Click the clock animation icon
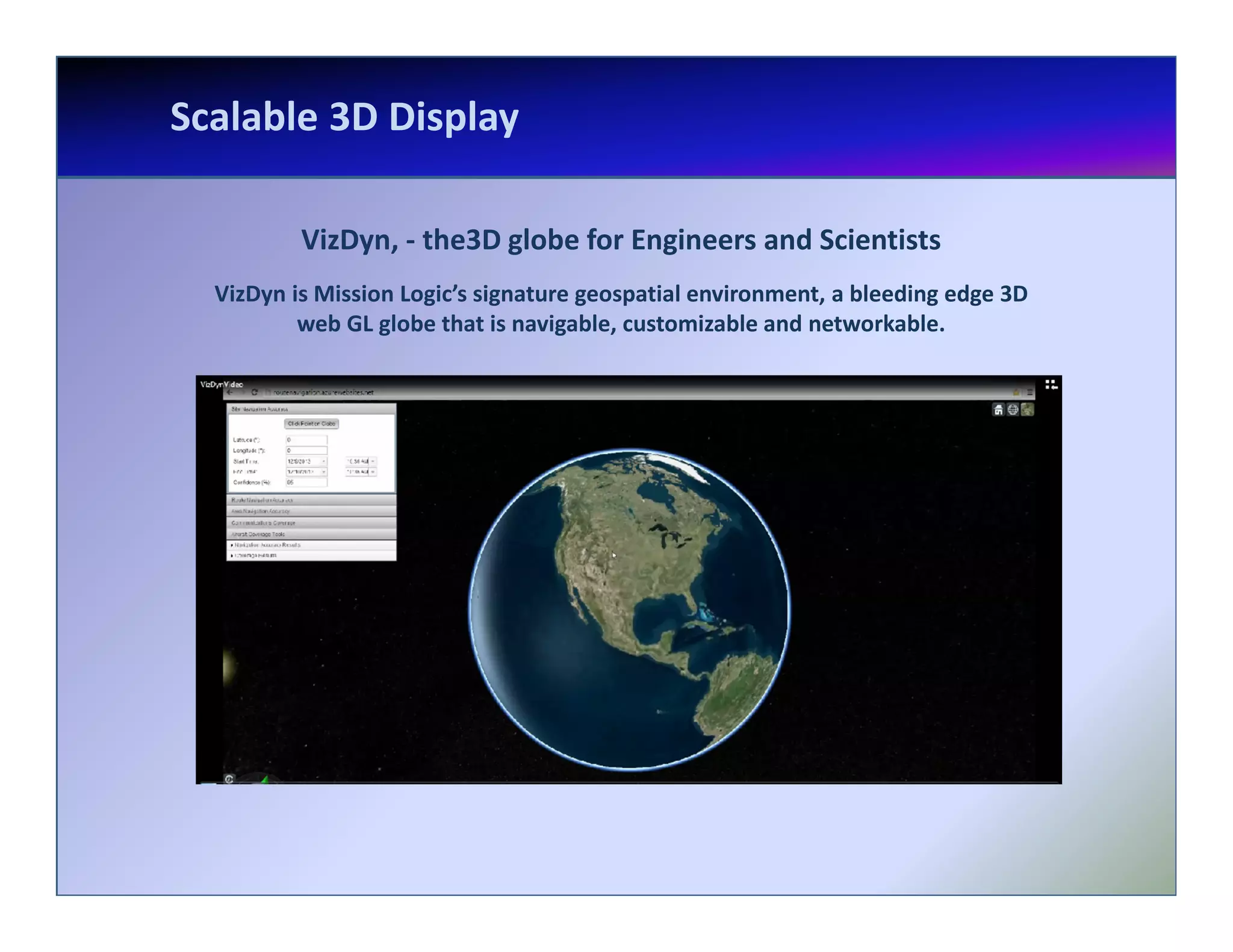 point(229,779)
